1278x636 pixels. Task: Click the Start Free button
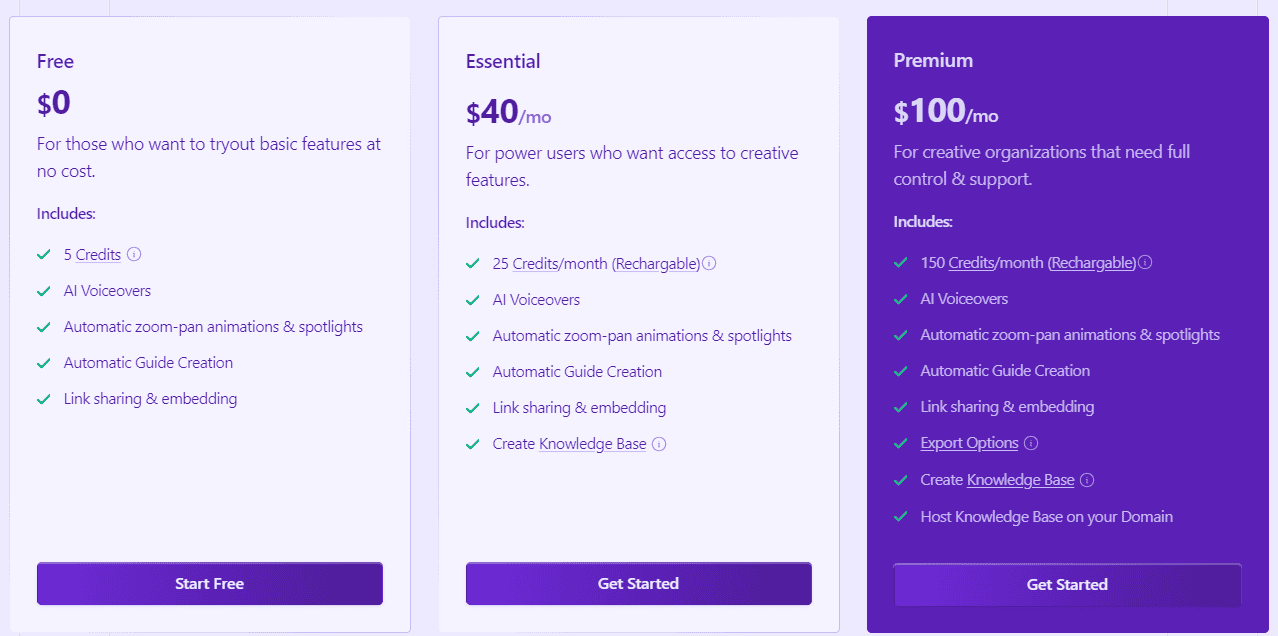click(209, 583)
